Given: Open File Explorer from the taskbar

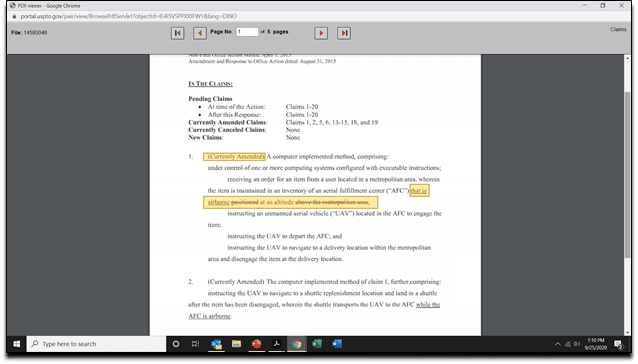Looking at the screenshot, I should (236, 344).
